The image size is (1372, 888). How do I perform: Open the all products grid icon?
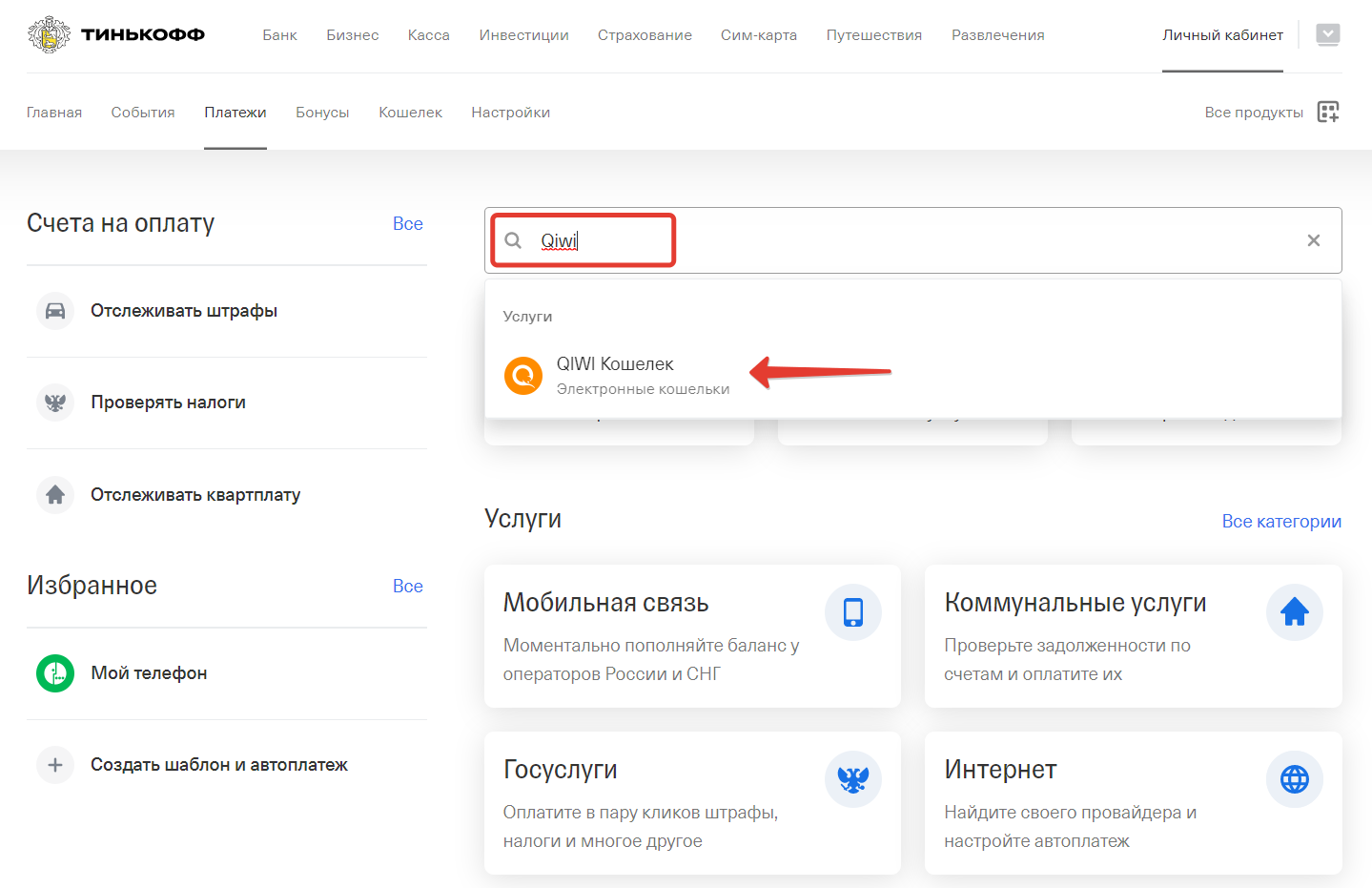[x=1328, y=112]
